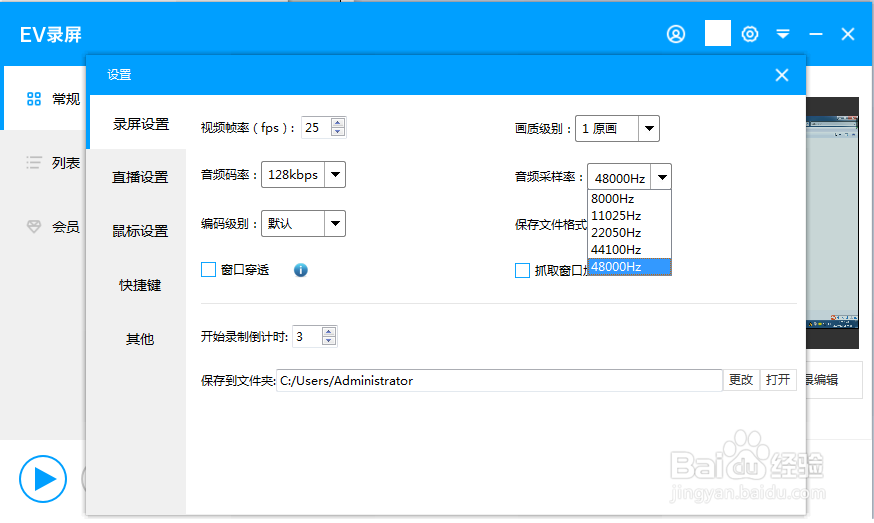Click the 视频帧率 value field

click(x=316, y=128)
